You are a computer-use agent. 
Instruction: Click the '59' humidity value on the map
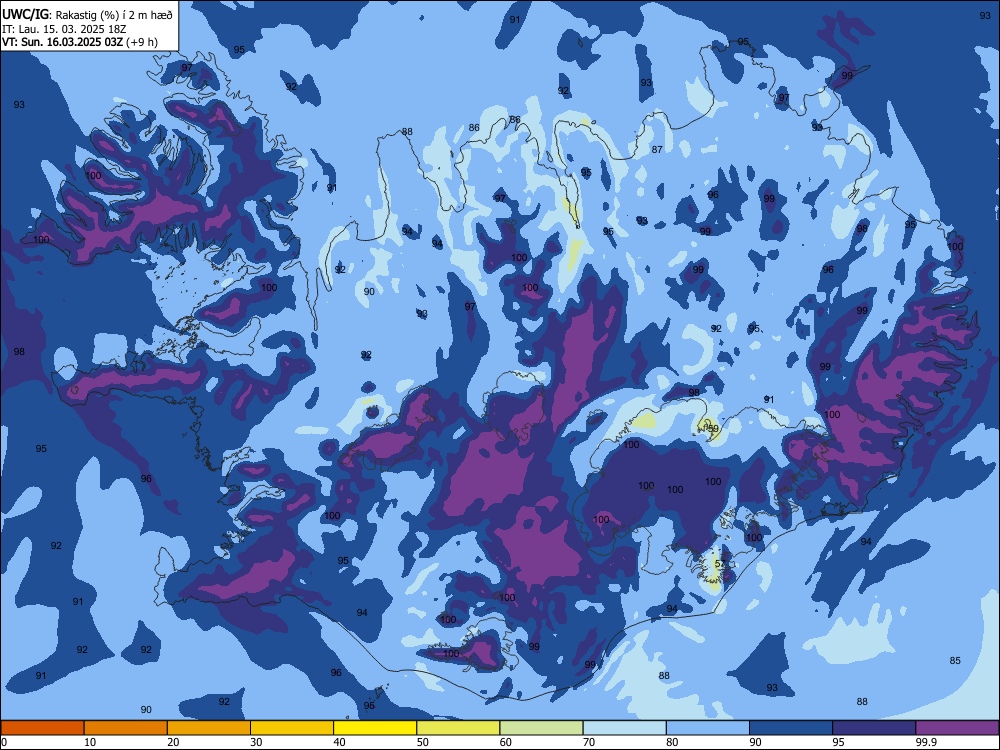[713, 429]
